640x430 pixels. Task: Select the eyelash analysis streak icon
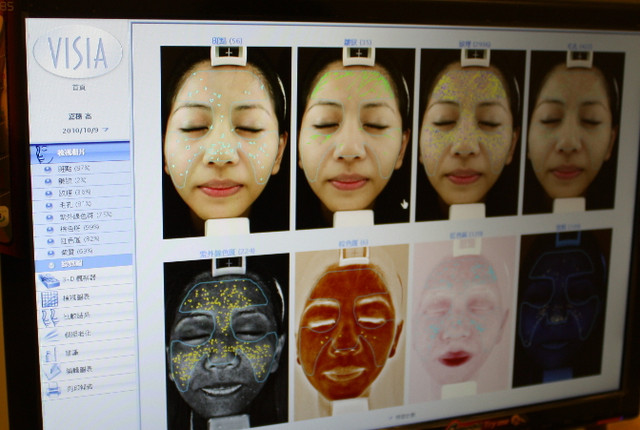[51, 336]
